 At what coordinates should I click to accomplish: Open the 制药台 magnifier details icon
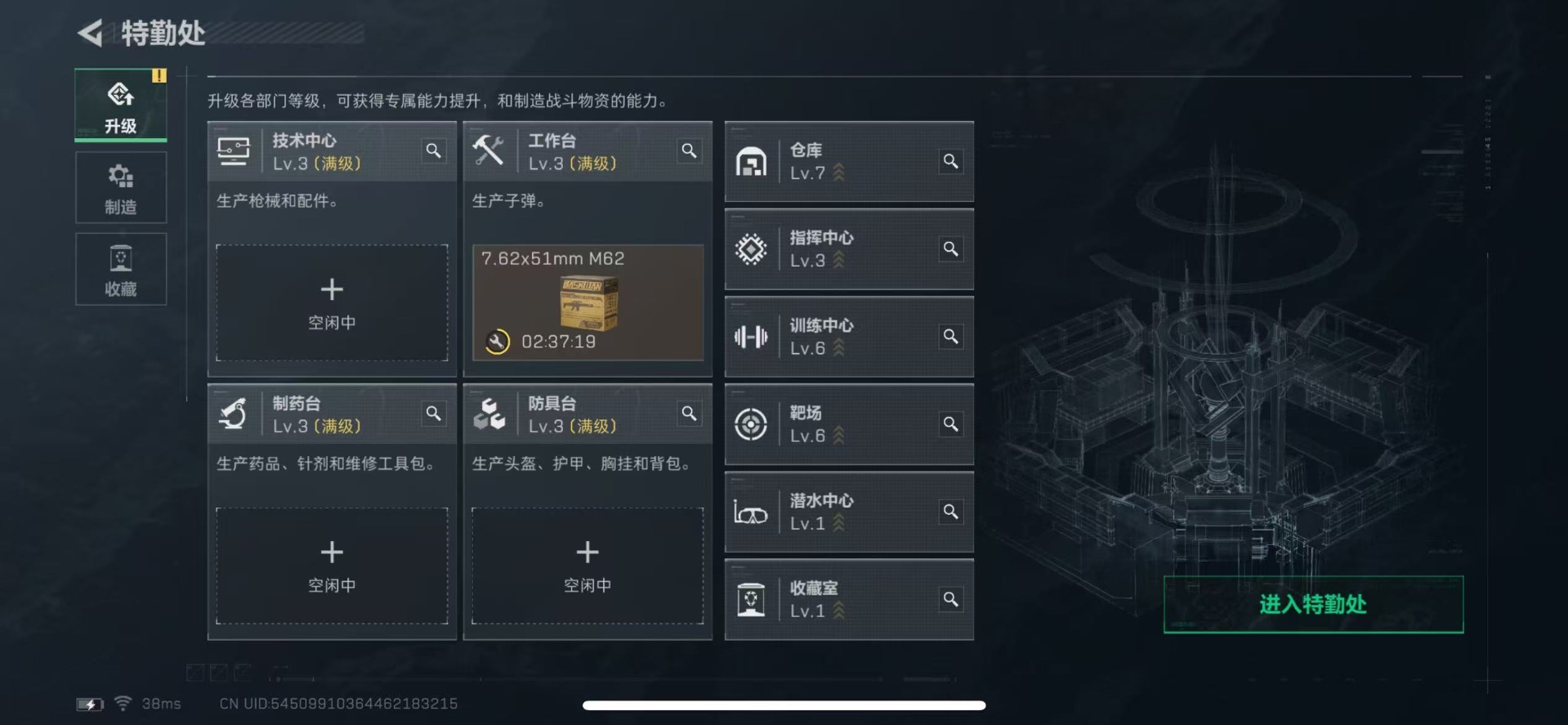coord(434,414)
